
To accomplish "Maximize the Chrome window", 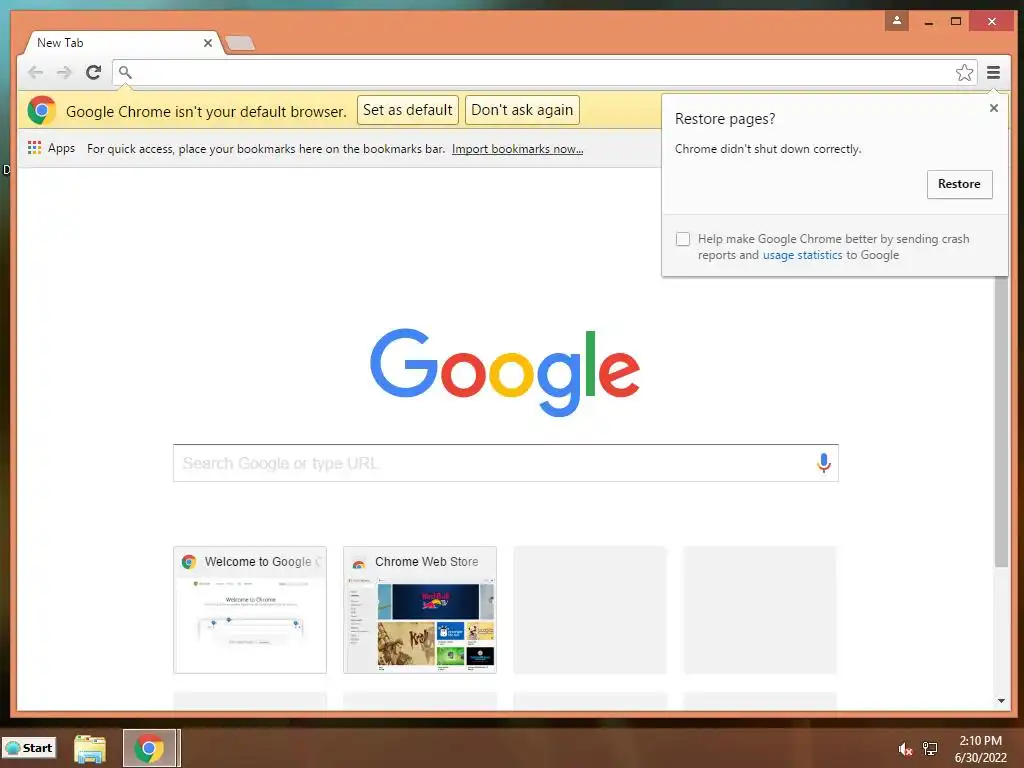I will click(955, 22).
